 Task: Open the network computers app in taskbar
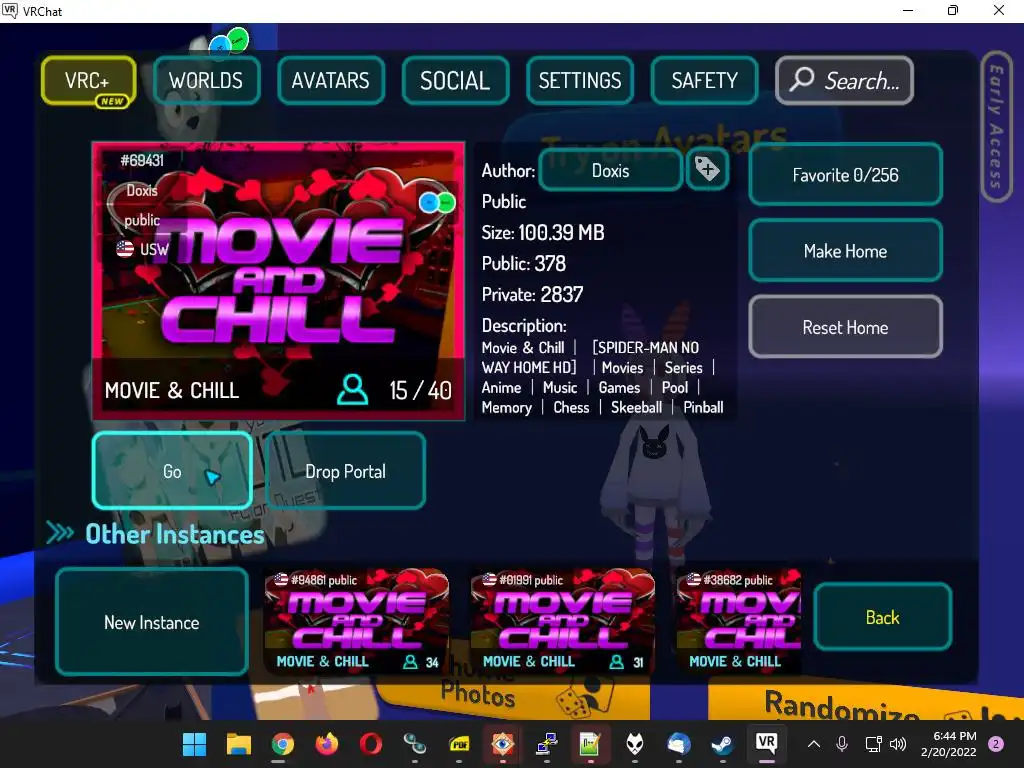click(x=547, y=744)
